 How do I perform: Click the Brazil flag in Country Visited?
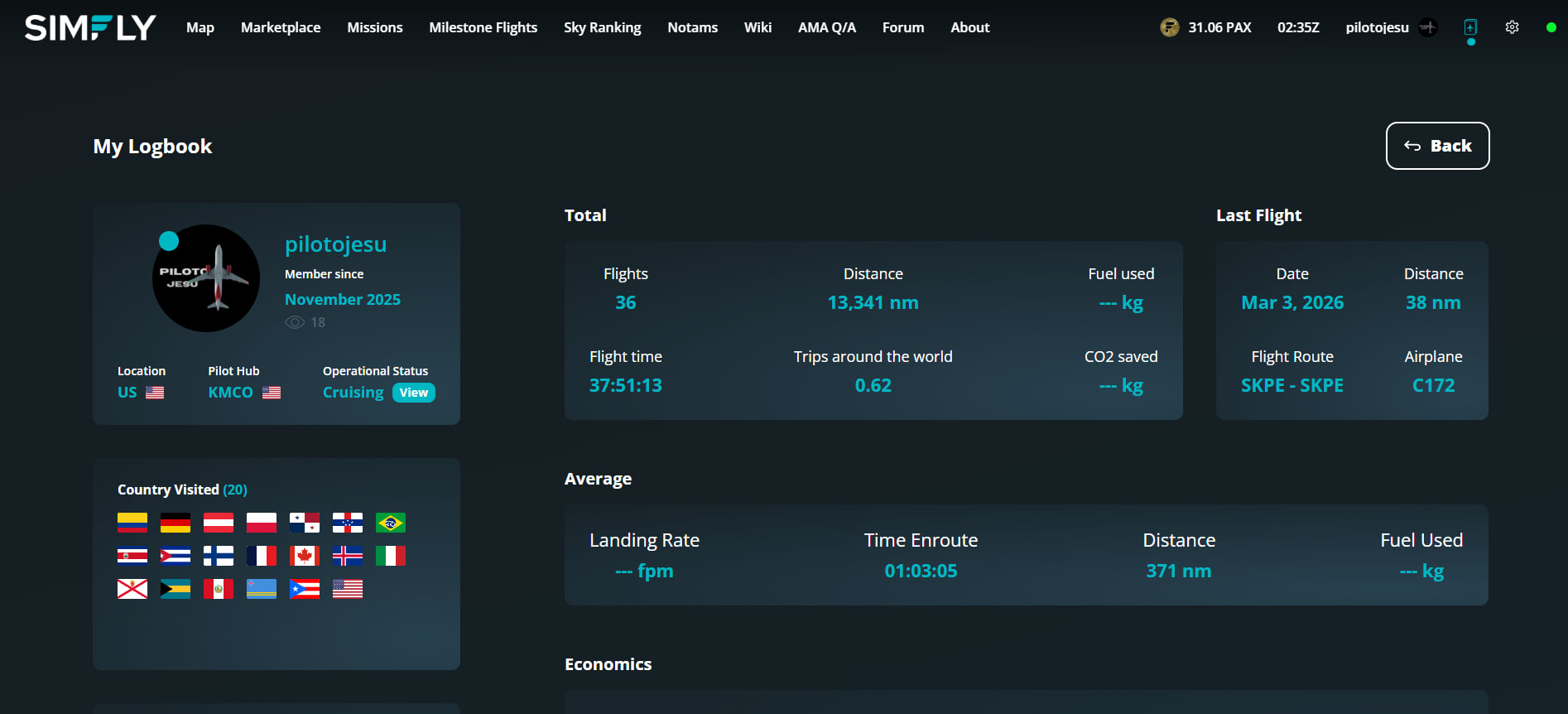pyautogui.click(x=390, y=523)
